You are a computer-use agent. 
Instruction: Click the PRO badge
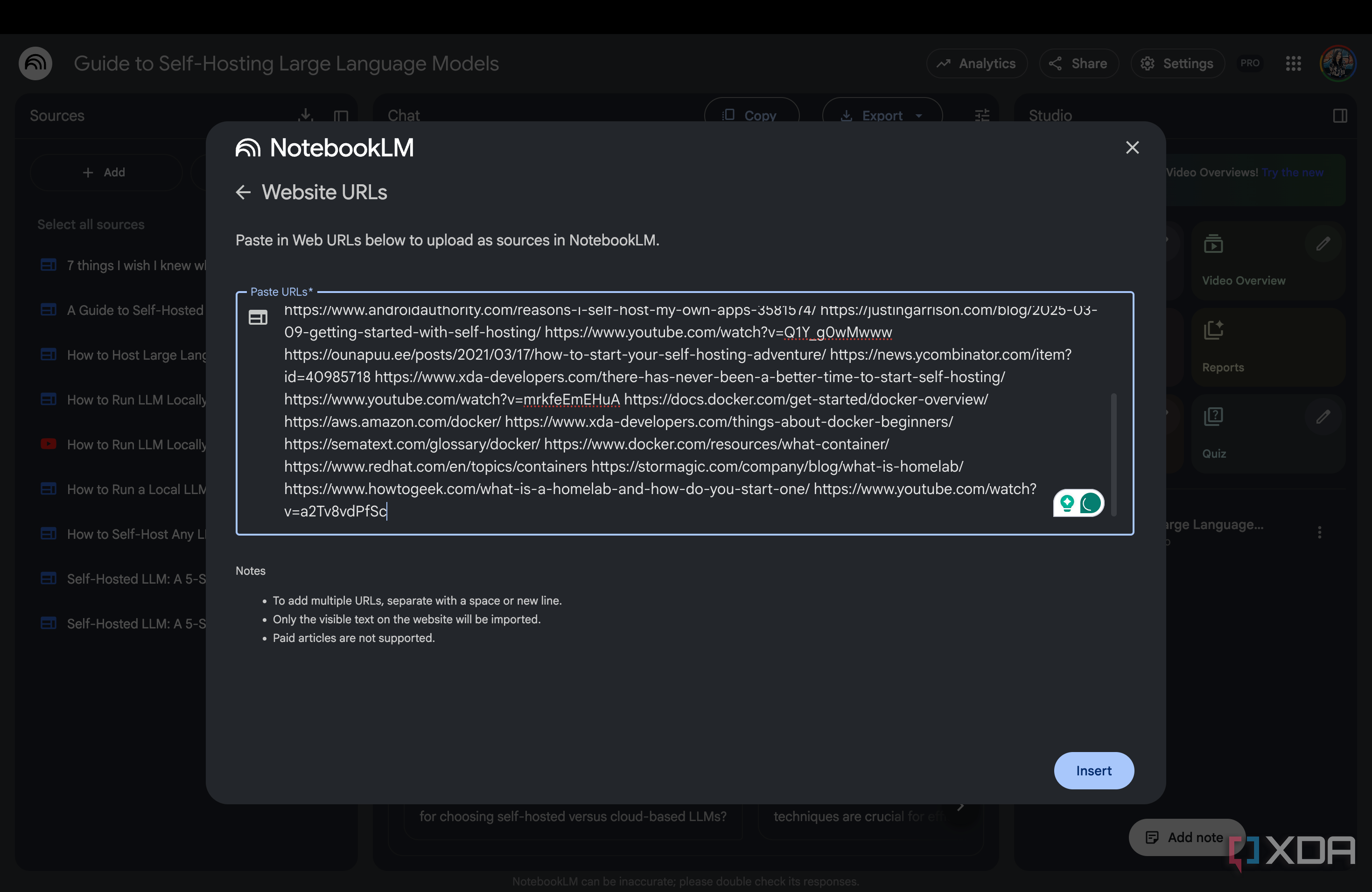tap(1250, 63)
